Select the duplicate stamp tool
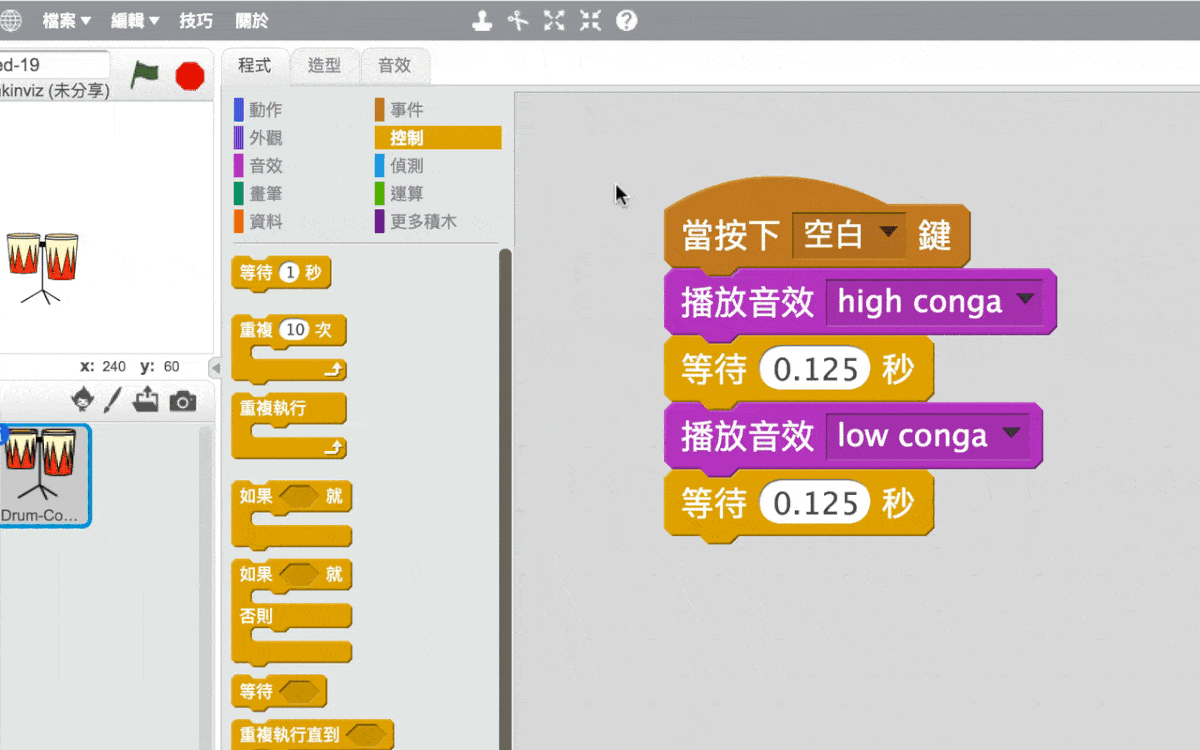Image resolution: width=1200 pixels, height=750 pixels. [482, 20]
